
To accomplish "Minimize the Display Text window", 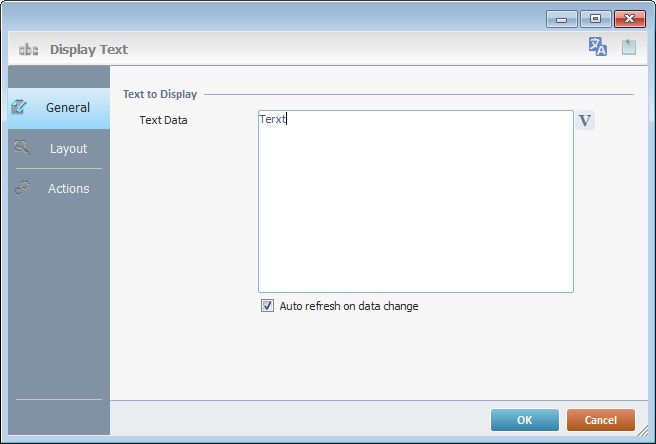I will coord(562,19).
